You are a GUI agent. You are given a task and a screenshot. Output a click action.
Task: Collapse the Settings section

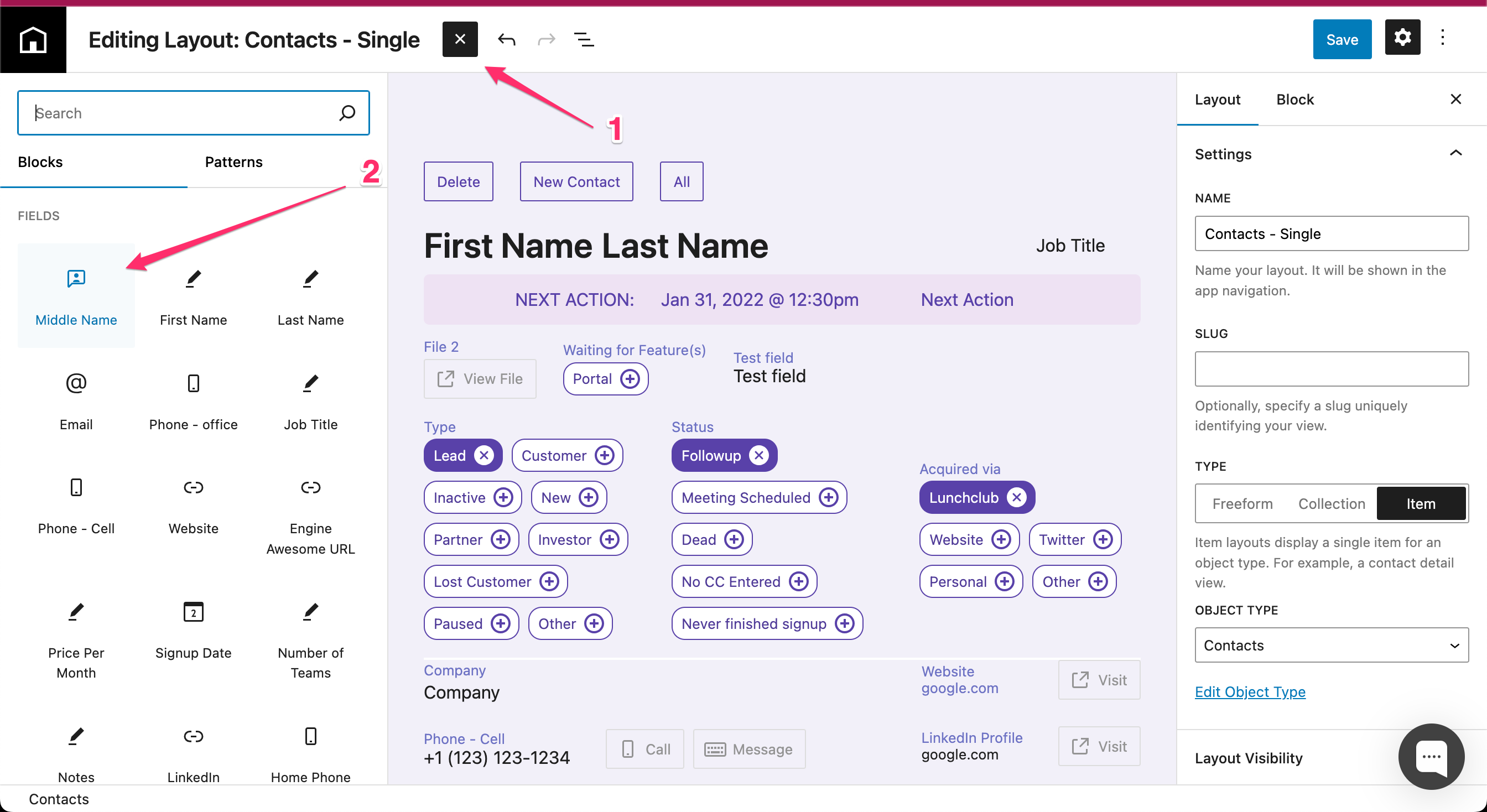1457,153
